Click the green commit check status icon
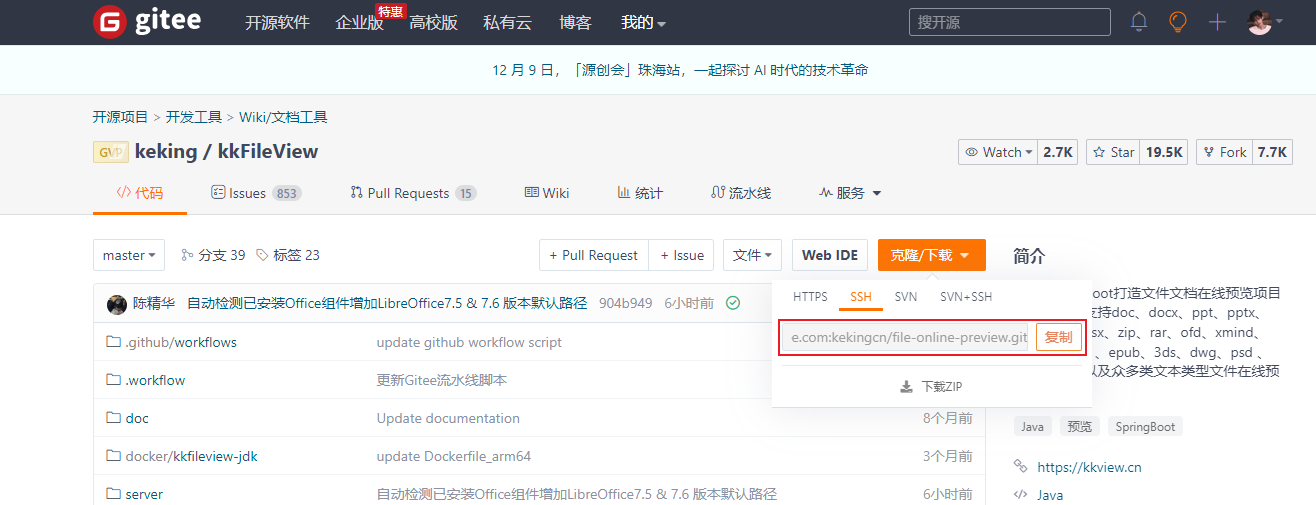 pyautogui.click(x=733, y=303)
